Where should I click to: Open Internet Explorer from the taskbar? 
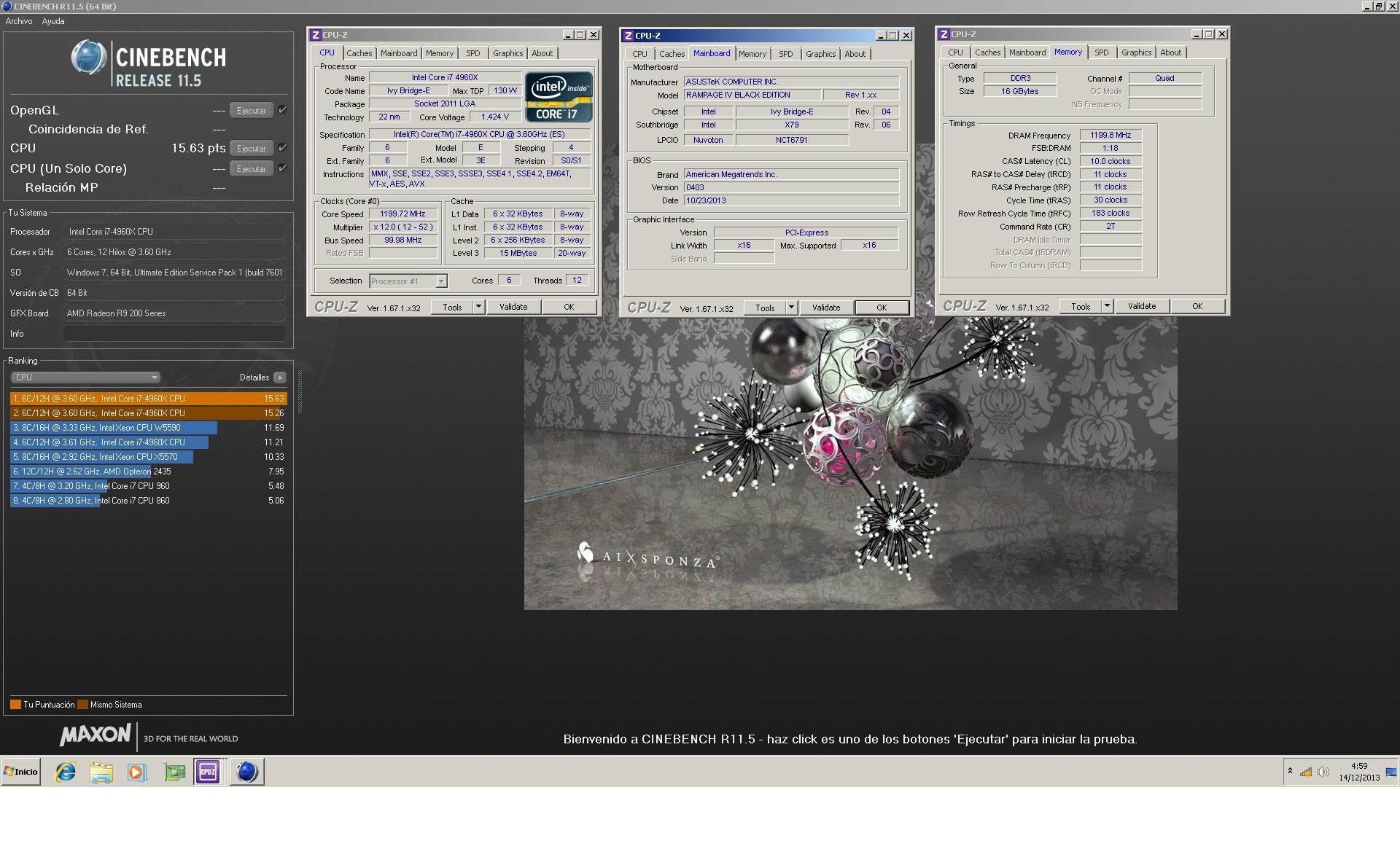click(66, 772)
